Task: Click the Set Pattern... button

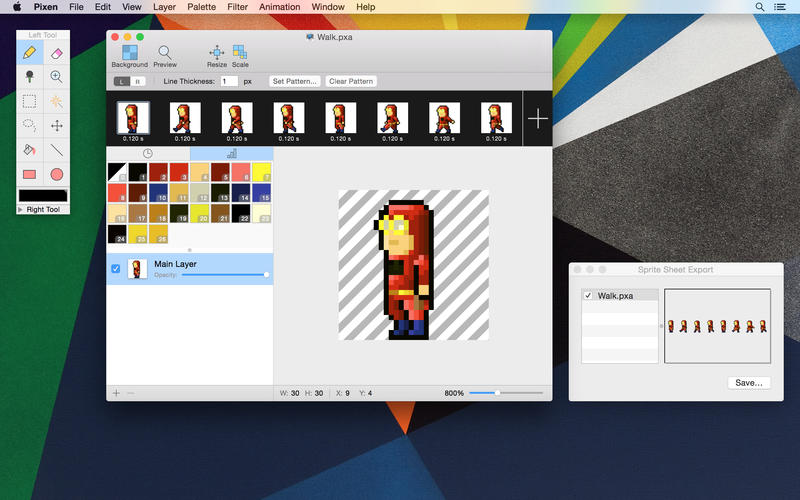Action: click(294, 81)
